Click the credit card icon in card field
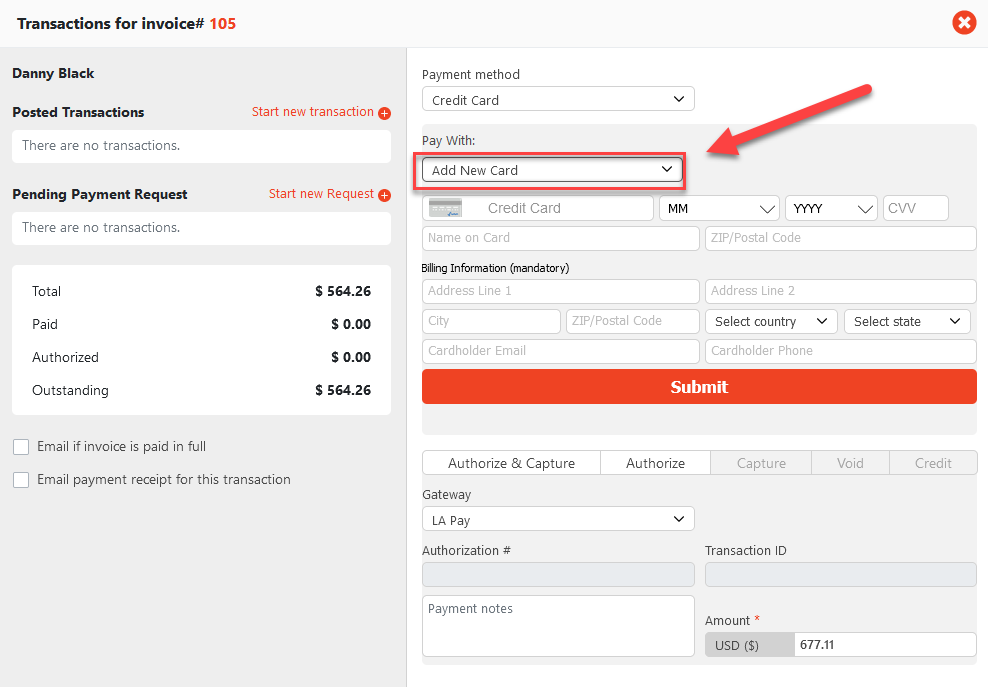 click(445, 208)
